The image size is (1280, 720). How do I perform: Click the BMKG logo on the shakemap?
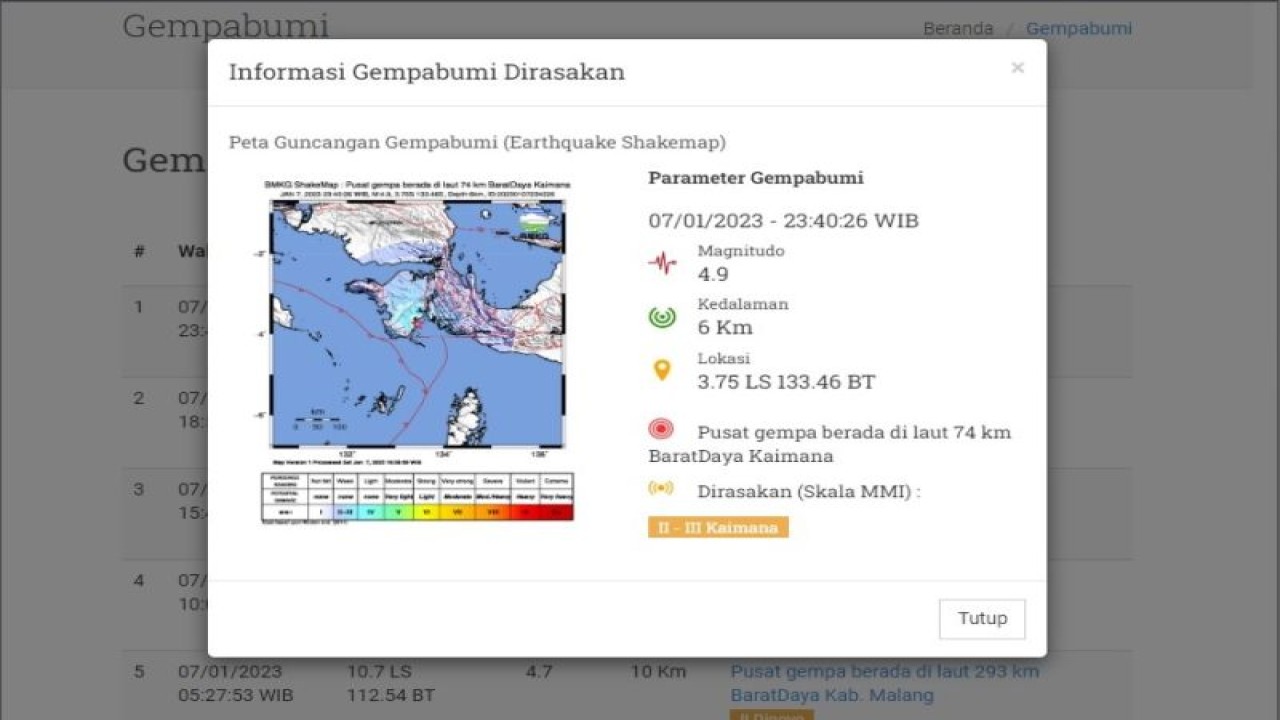[534, 224]
